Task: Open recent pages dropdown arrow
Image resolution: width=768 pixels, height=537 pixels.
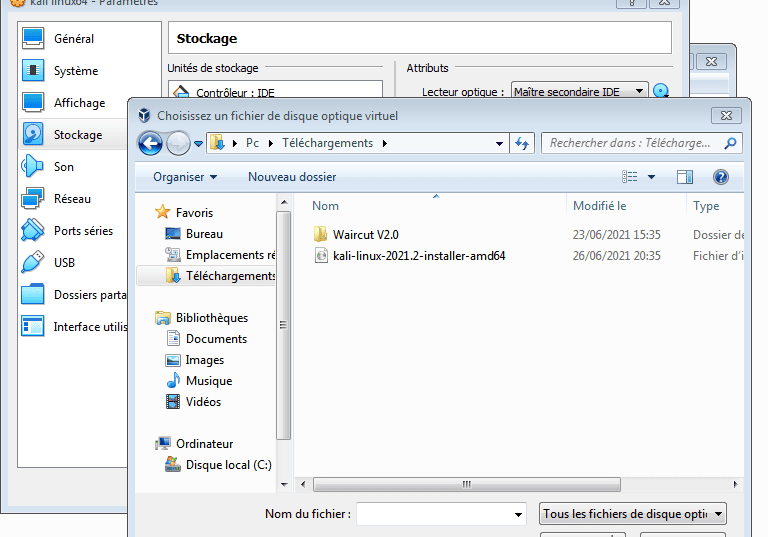Action: tap(198, 144)
